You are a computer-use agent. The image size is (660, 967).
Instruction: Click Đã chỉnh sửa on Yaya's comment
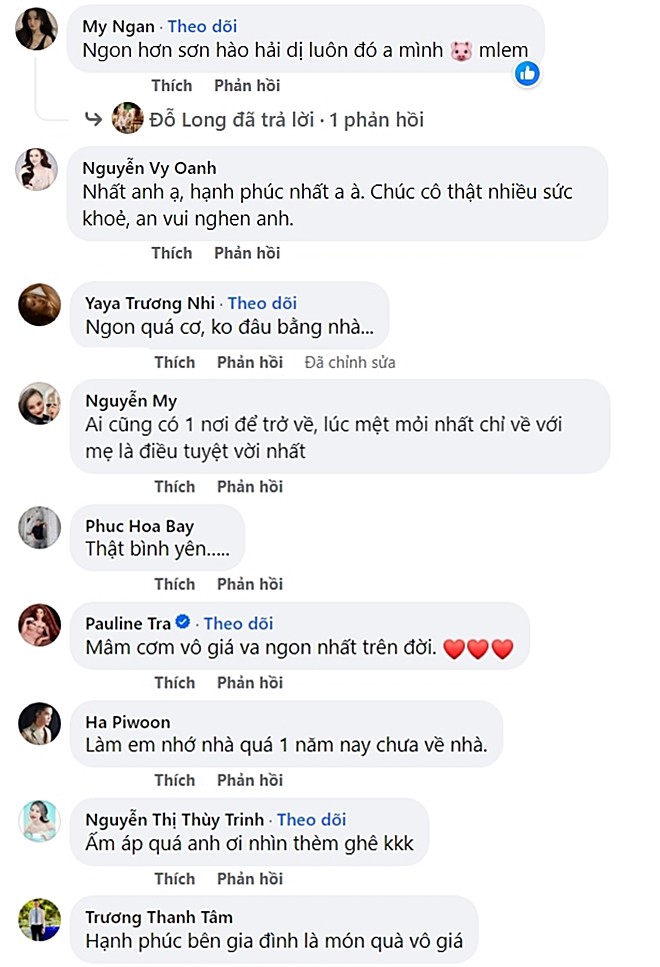pyautogui.click(x=350, y=362)
